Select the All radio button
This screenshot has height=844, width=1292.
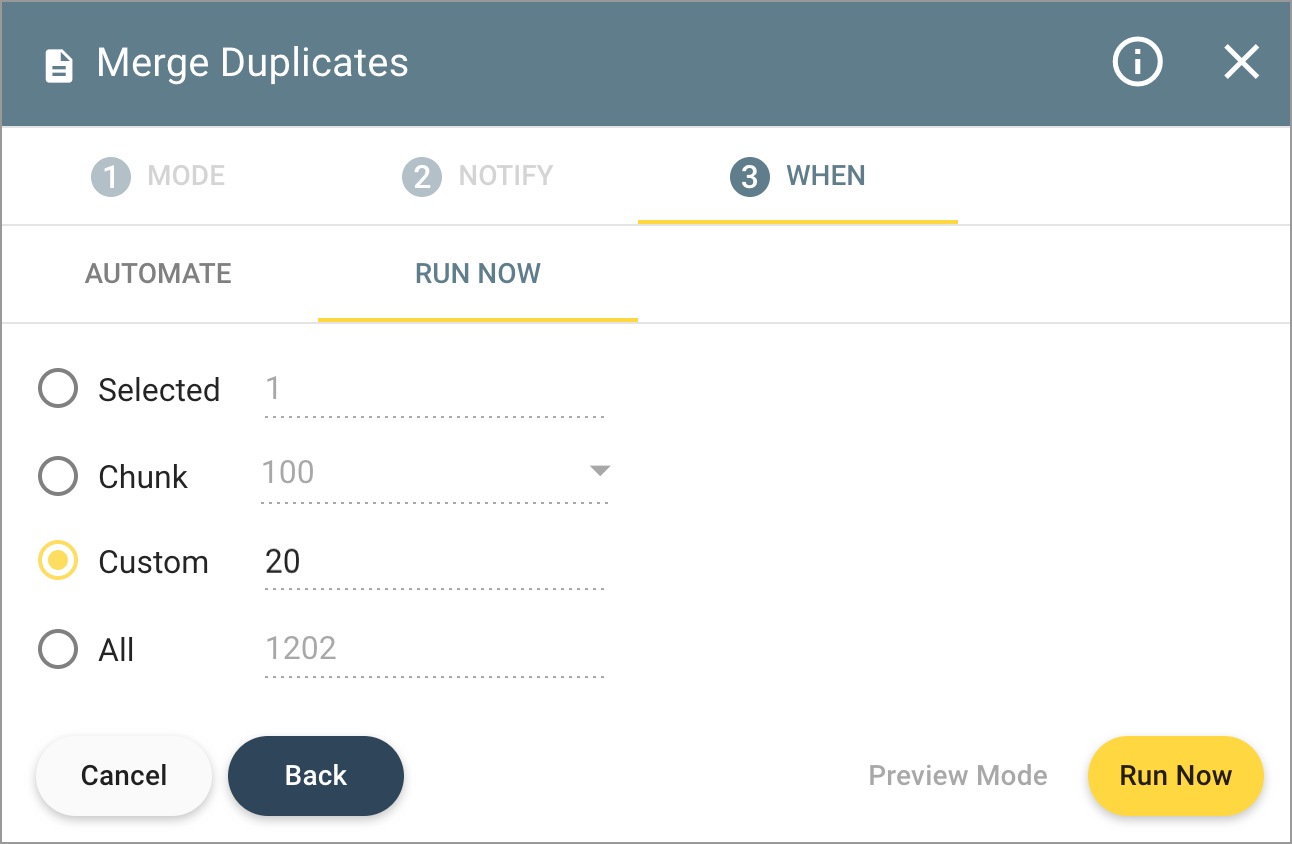(57, 649)
